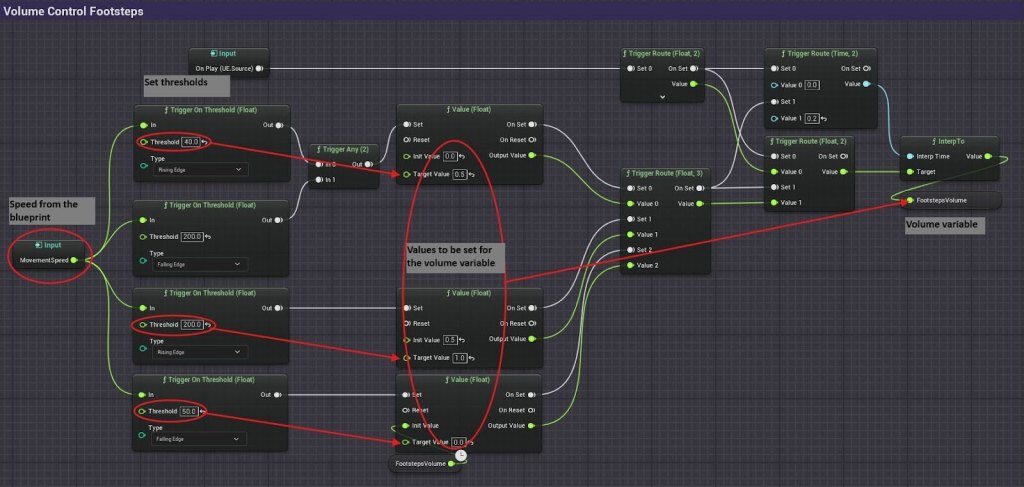Click the Target pin on the InterpTo node

[x=908, y=171]
